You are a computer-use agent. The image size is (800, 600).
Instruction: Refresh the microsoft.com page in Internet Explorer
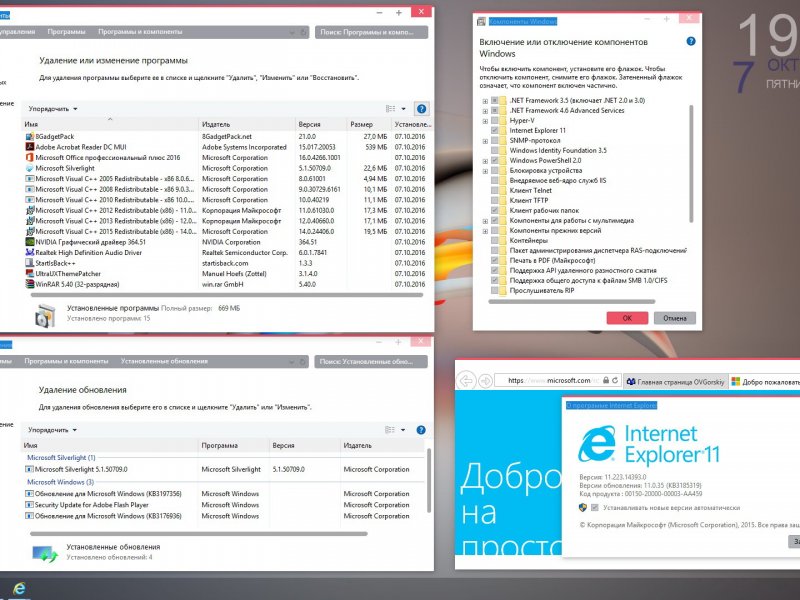(x=615, y=381)
